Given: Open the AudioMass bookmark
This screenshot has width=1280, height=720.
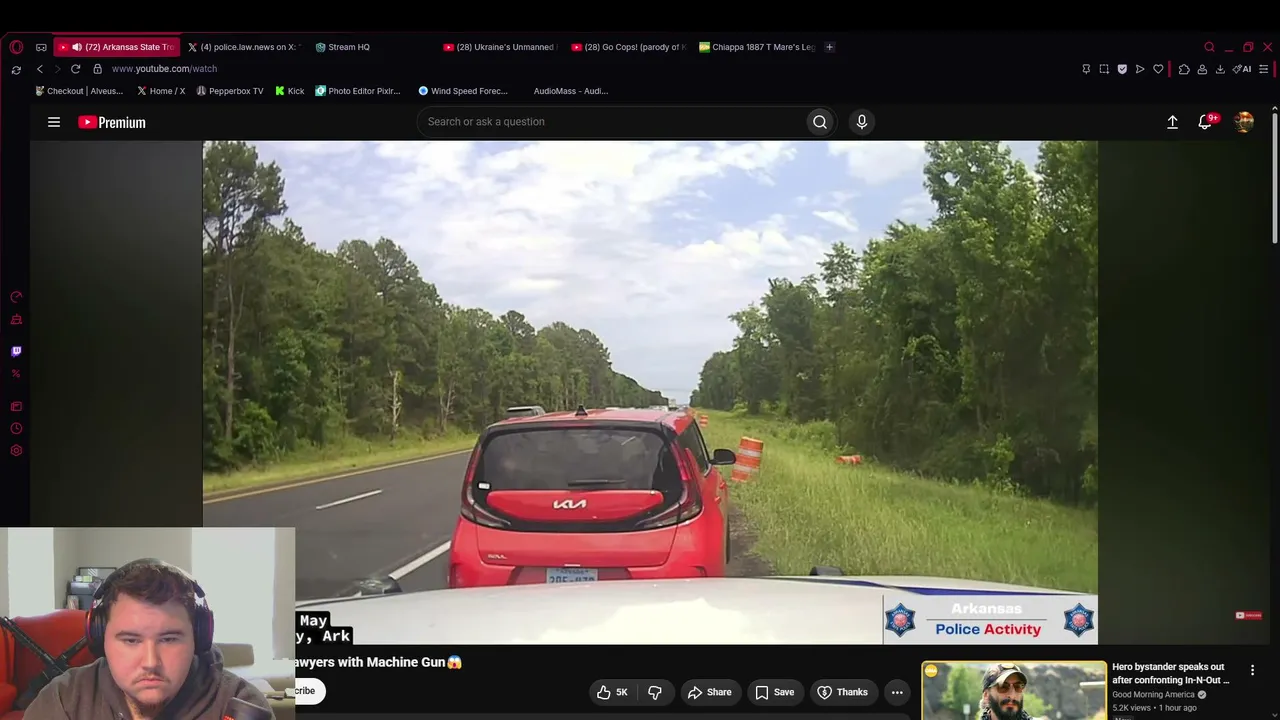Looking at the screenshot, I should click(570, 91).
